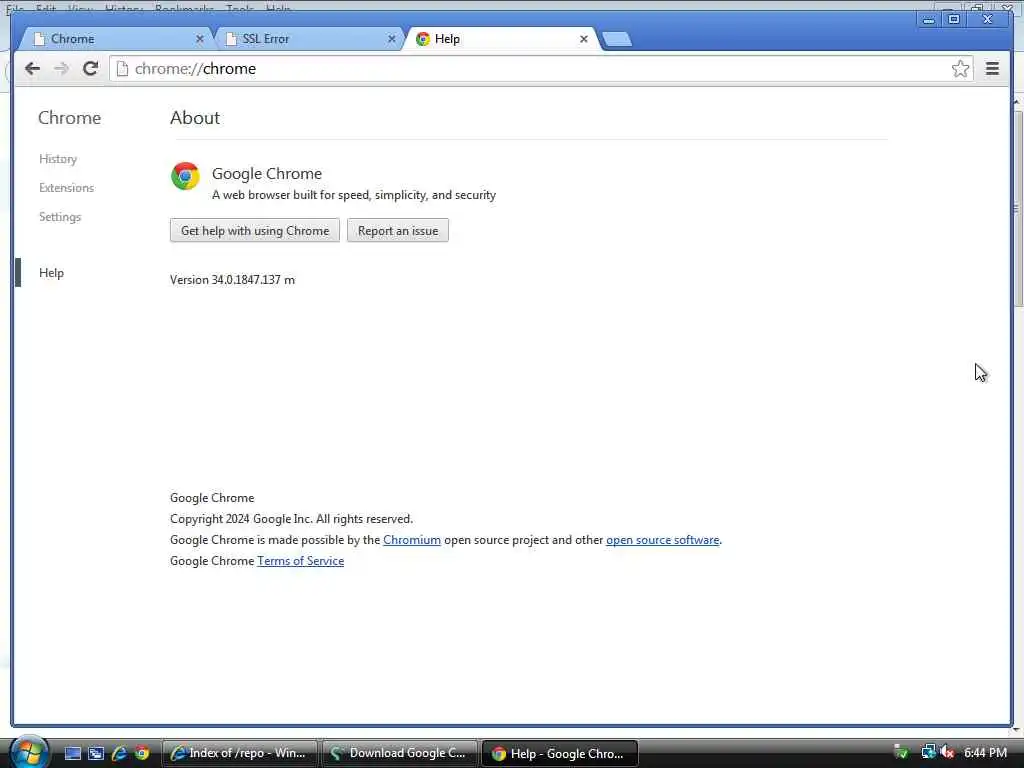This screenshot has width=1024, height=768.
Task: Click the forward navigation arrow
Action: coord(61,69)
